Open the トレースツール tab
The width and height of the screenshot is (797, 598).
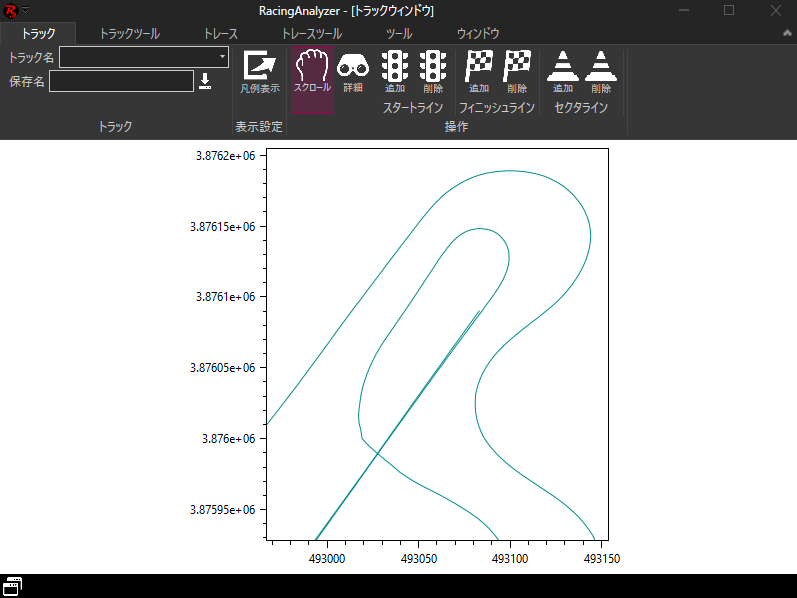tap(312, 33)
